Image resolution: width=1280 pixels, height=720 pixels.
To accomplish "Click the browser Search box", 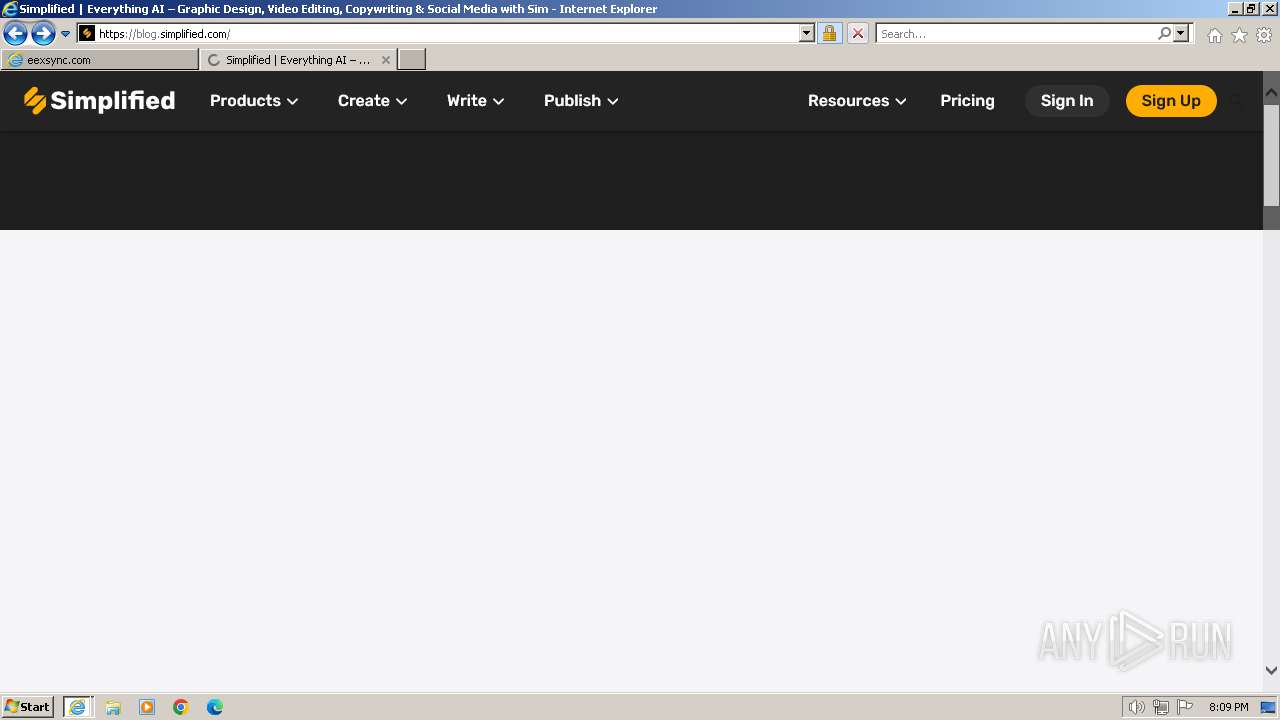I will [1016, 34].
